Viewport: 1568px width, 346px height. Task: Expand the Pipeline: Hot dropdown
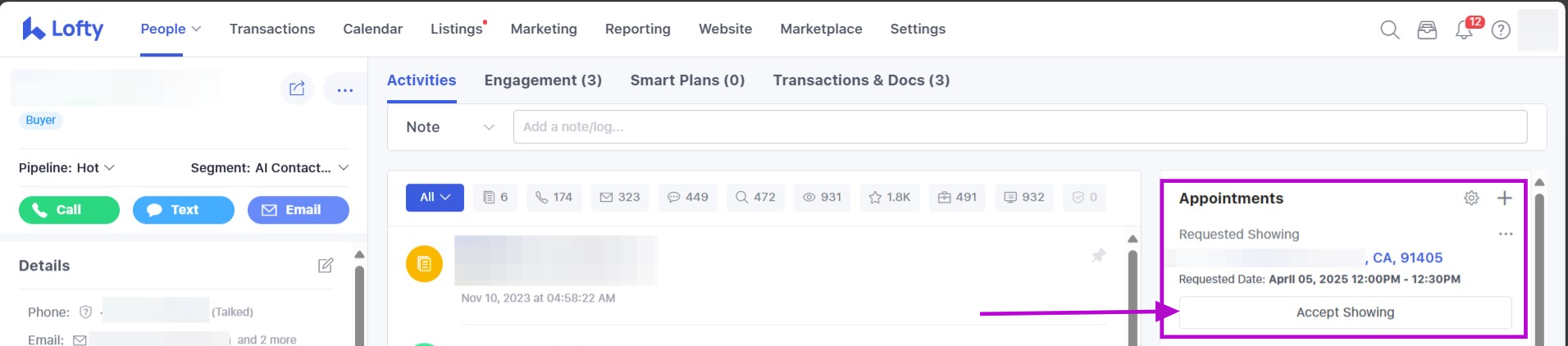click(66, 168)
